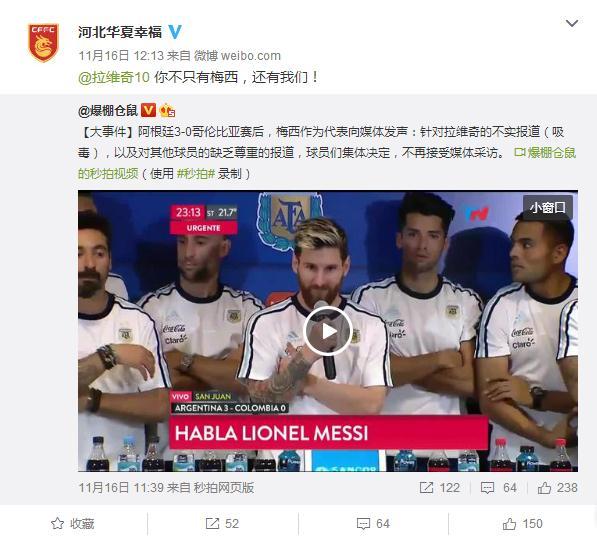Click 收藏 star to favorite post
597x542 pixels.
tap(72, 524)
